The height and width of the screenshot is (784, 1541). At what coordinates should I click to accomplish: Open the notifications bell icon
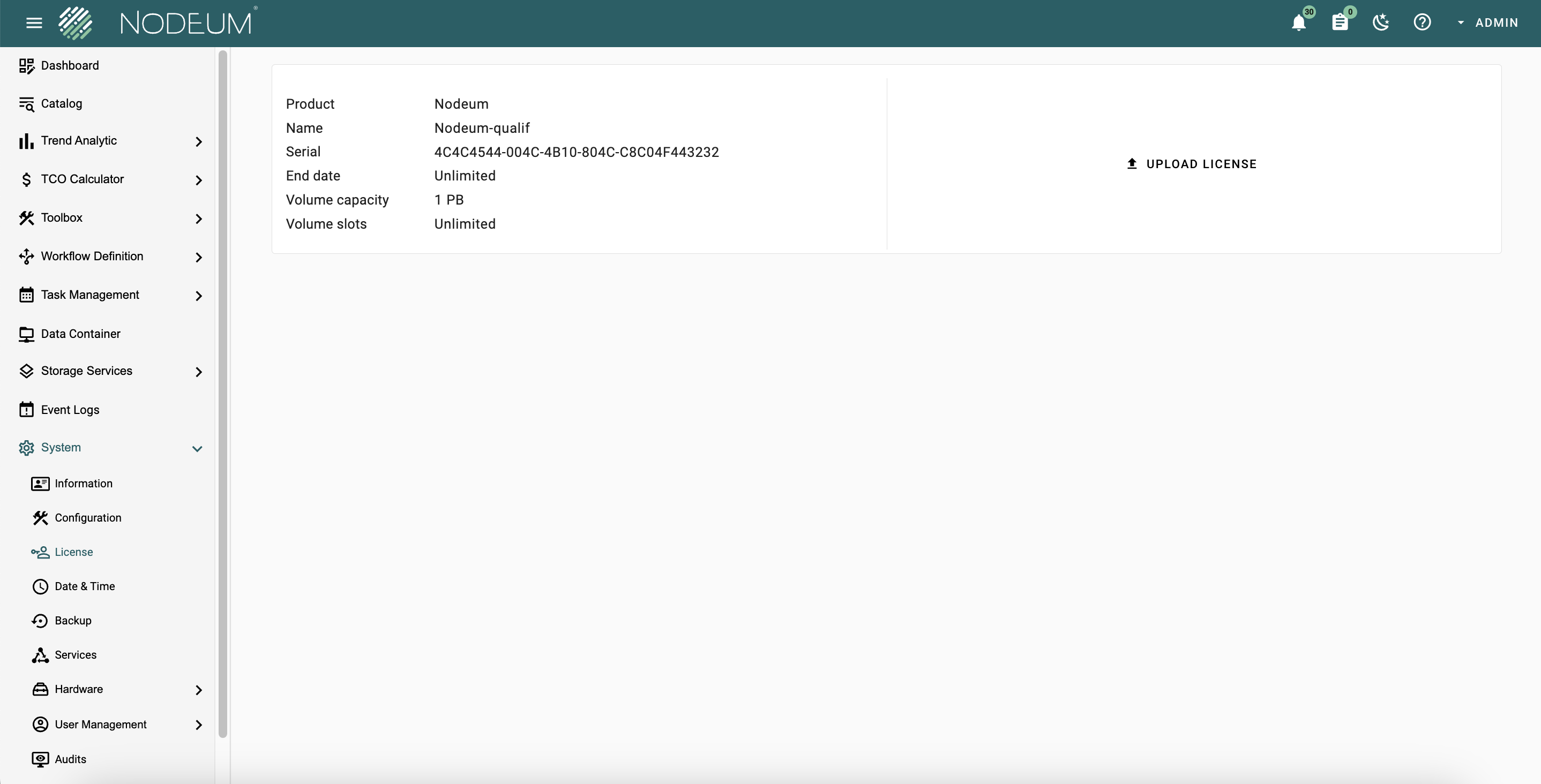click(x=1298, y=24)
